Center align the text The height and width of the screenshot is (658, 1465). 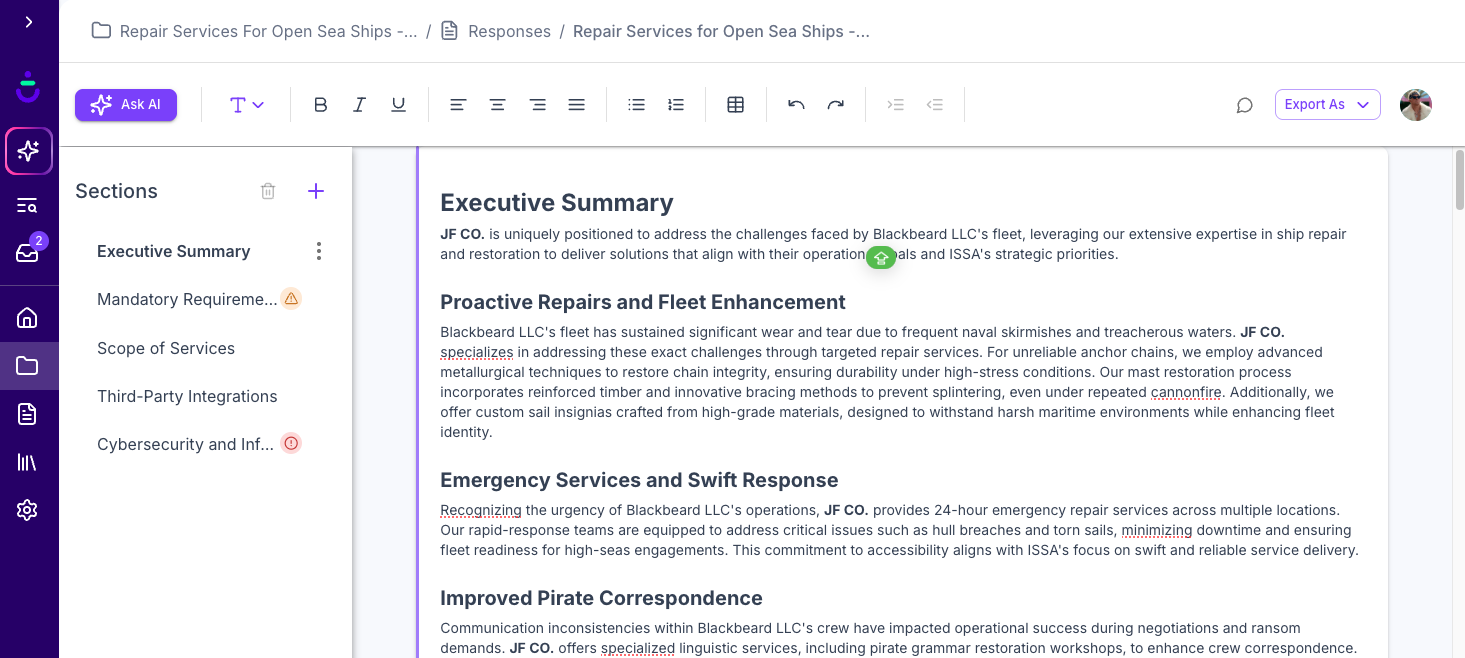497,105
